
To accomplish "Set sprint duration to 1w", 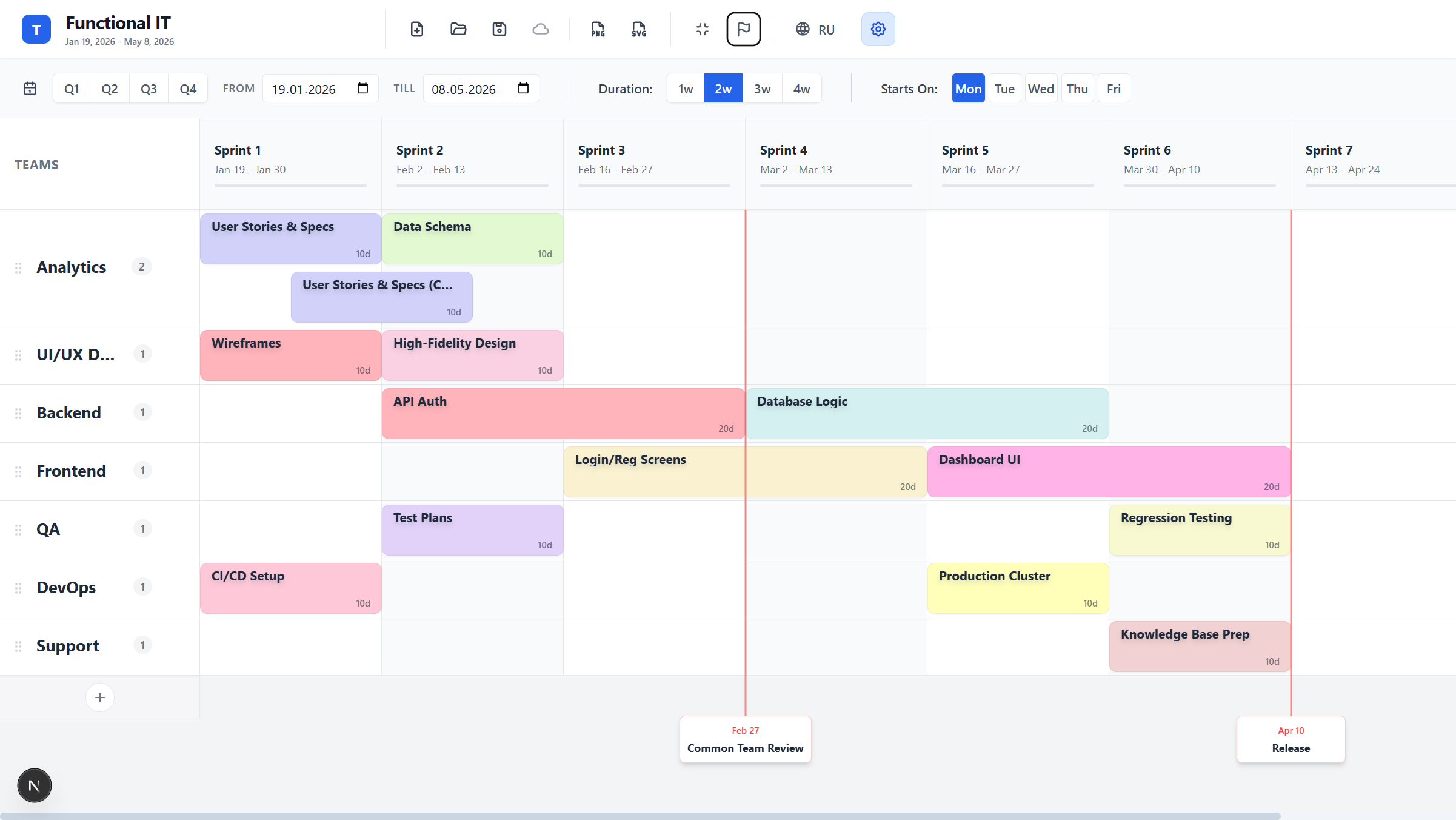I will click(686, 89).
